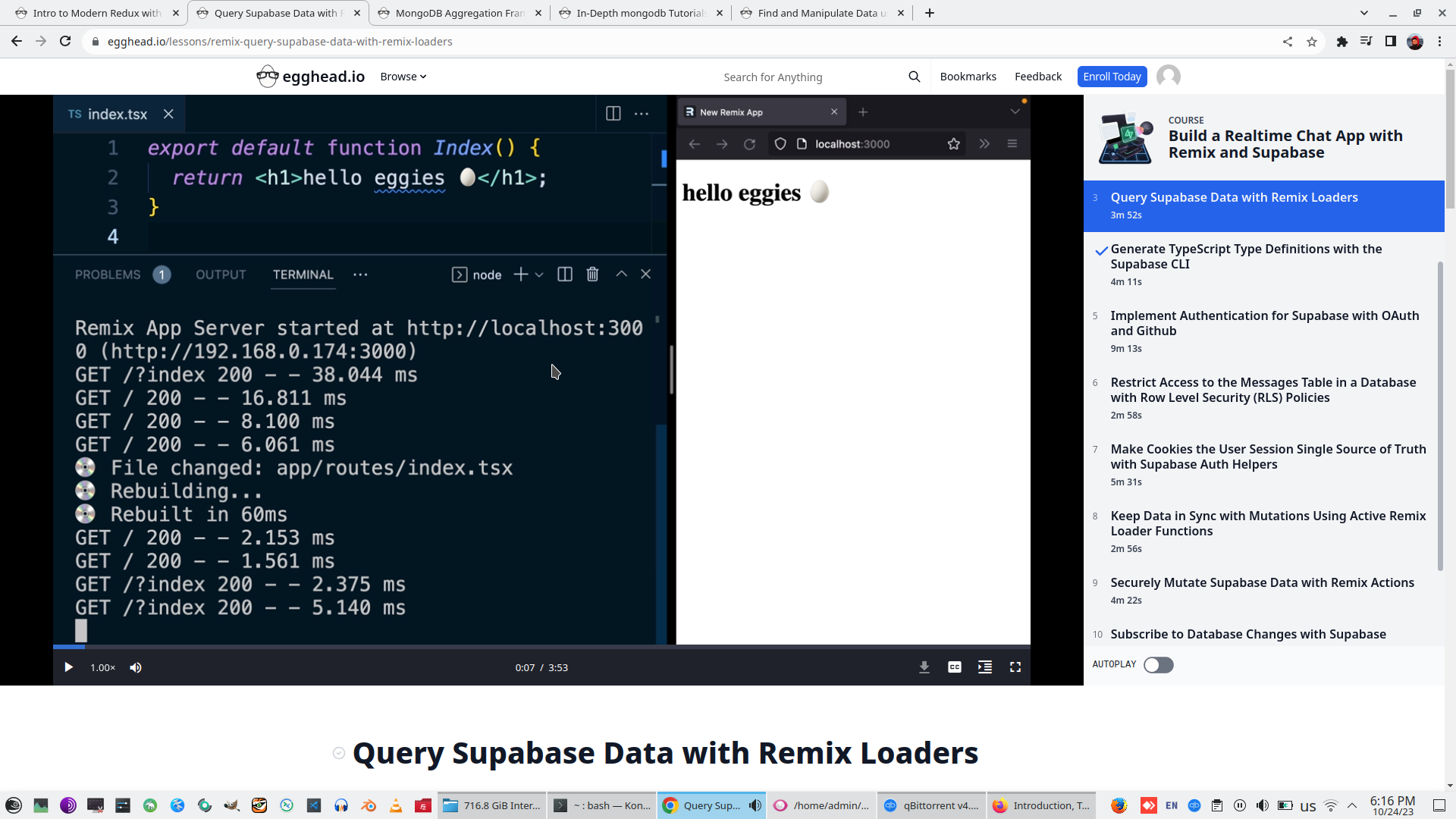Viewport: 1456px width, 819px height.
Task: Toggle closed captions in the video player
Action: [954, 667]
